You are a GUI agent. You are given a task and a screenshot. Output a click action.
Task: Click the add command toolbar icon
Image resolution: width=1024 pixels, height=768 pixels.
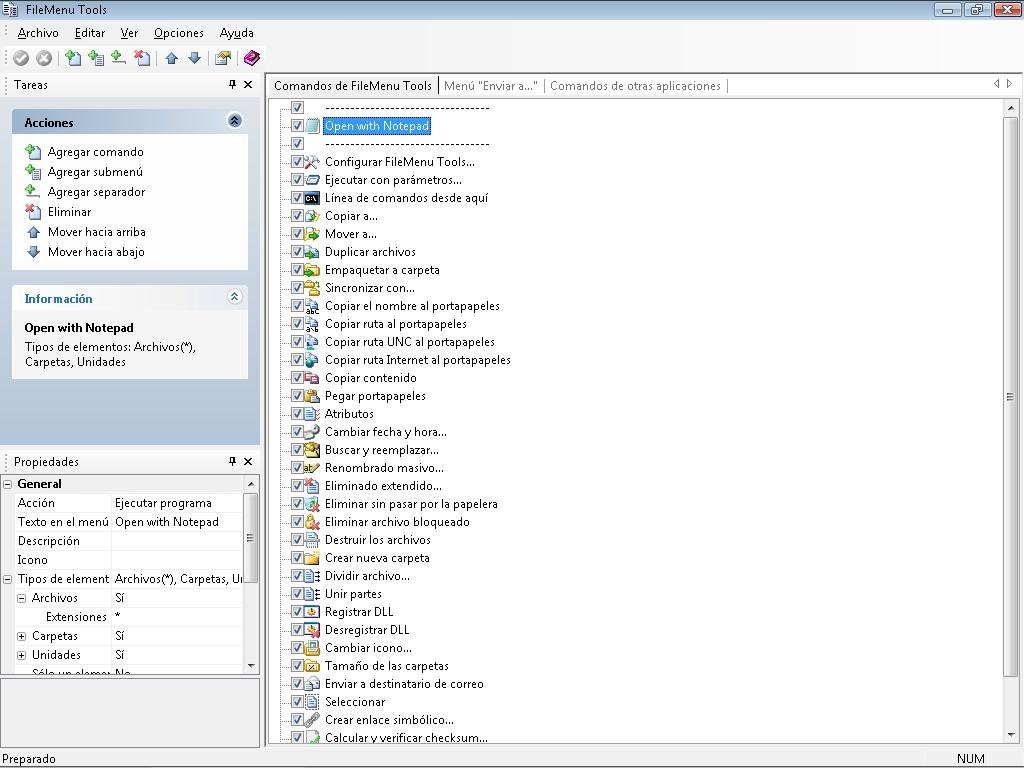click(x=73, y=58)
